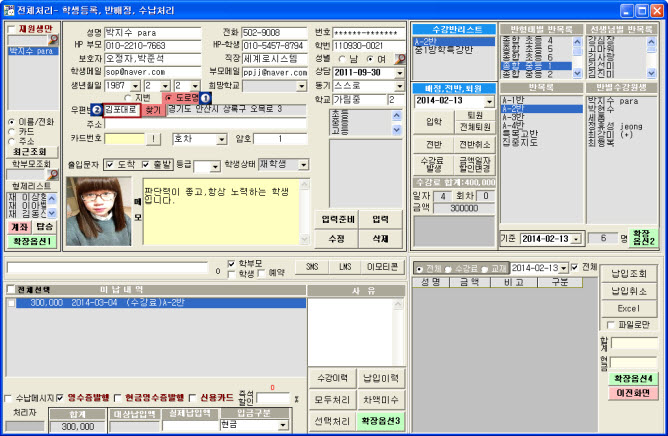Open the 학생상태 dropdown showing 재학생

303,165
